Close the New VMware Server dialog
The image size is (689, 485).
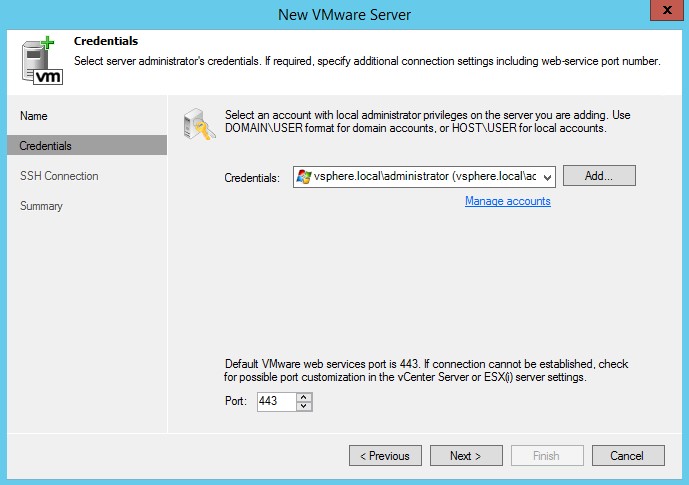(667, 10)
